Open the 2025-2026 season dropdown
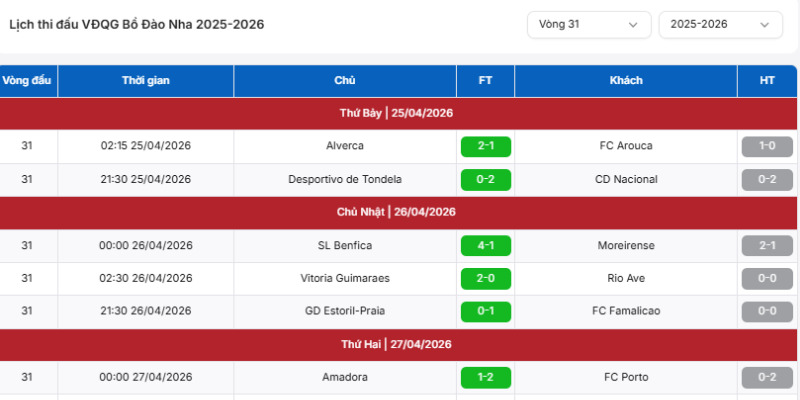The height and width of the screenshot is (400, 800). tap(720, 24)
